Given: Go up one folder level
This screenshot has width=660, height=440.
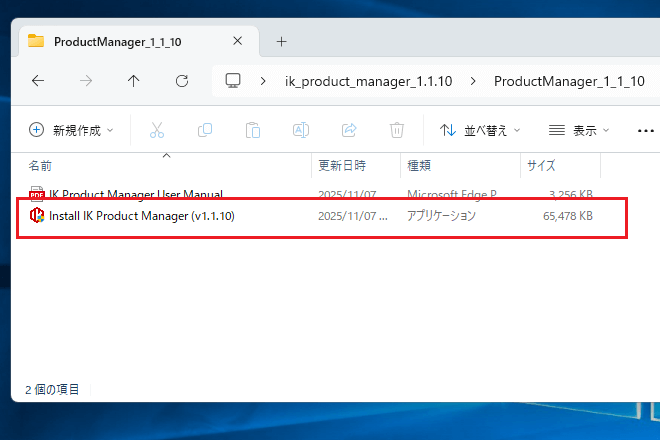Looking at the screenshot, I should tap(133, 81).
